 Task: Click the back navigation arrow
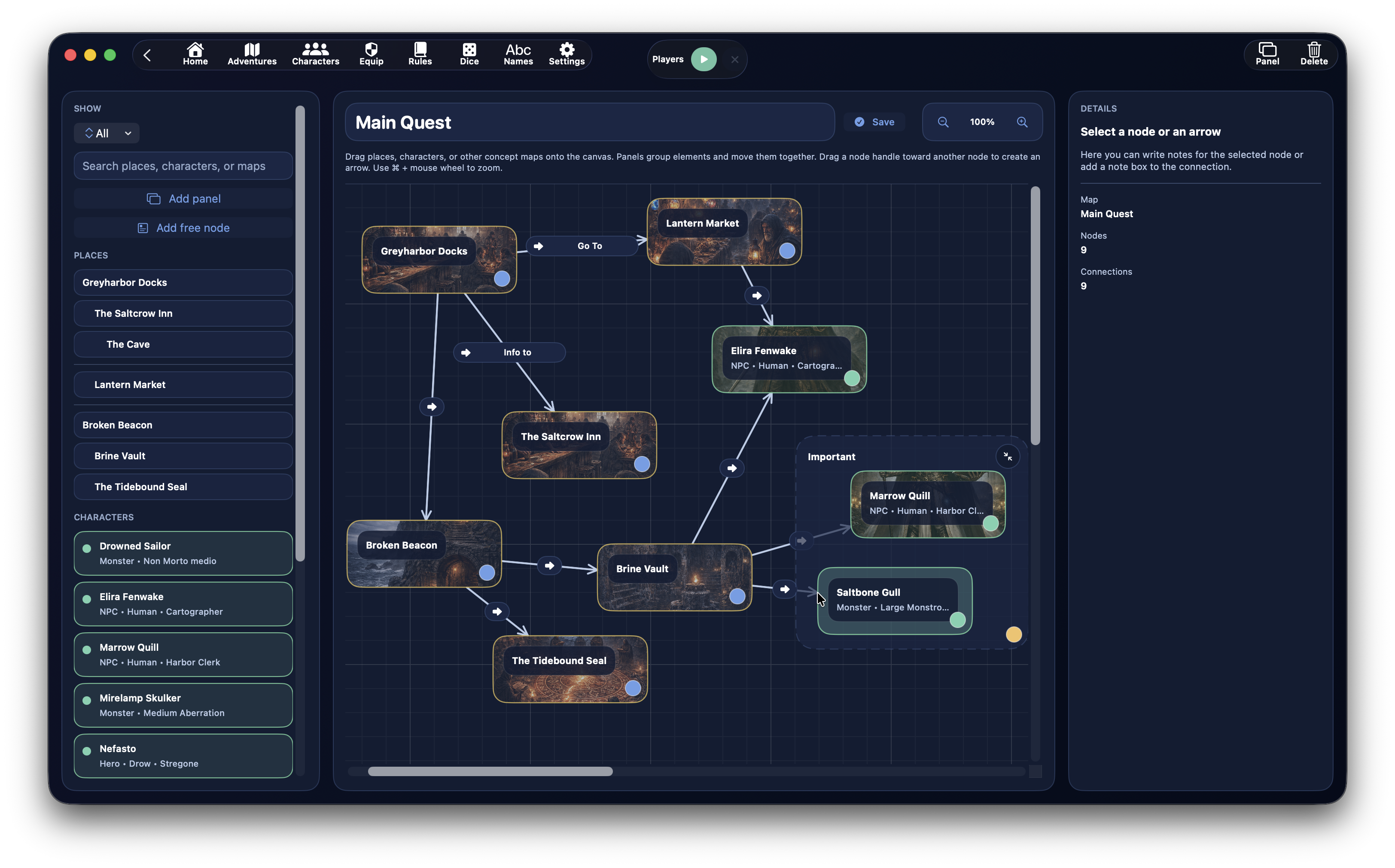147,55
